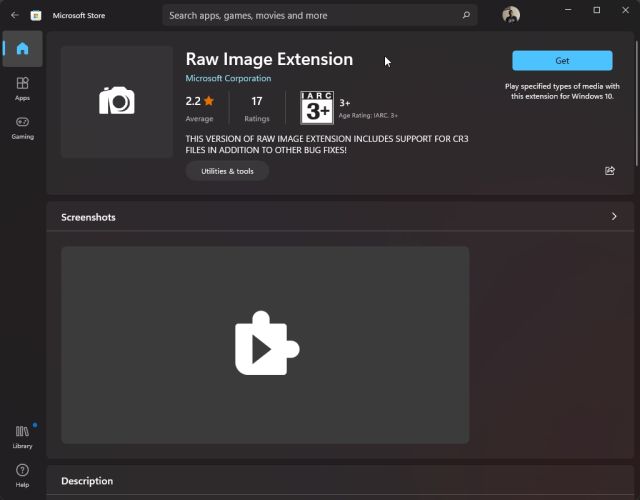The image size is (640, 500).
Task: Click the 17 Ratings count
Action: (x=257, y=109)
